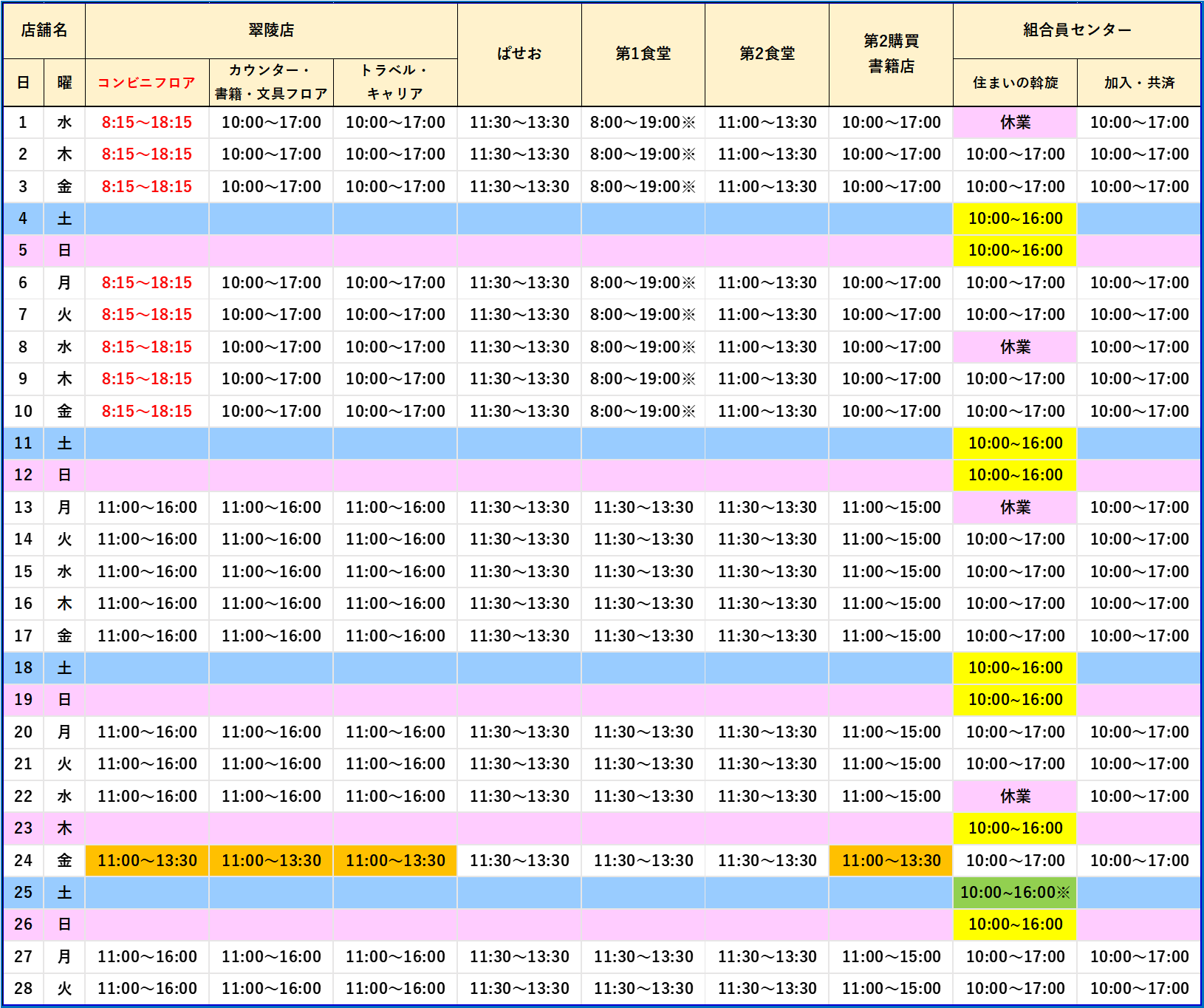
Task: Select the 住まいの斡旋 sub-header
Action: tap(1016, 83)
